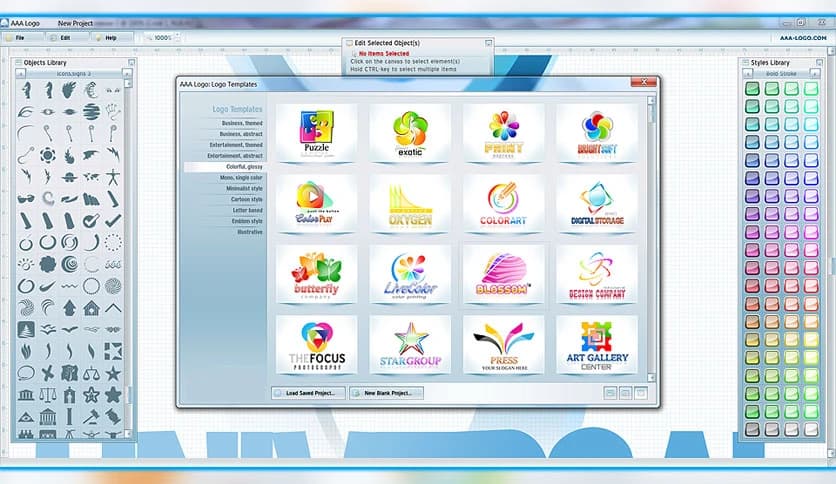The image size is (836, 484).
Task: Go to previous Objects Library category
Action: pos(21,74)
